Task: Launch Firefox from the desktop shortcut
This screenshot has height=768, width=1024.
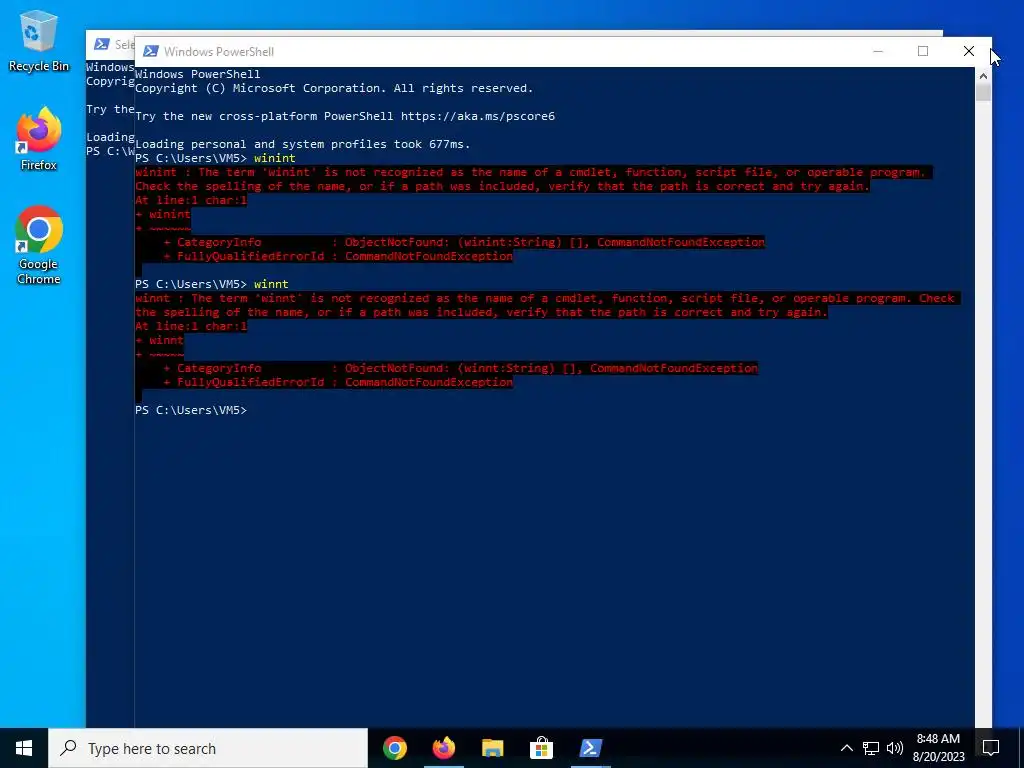Action: point(39,139)
